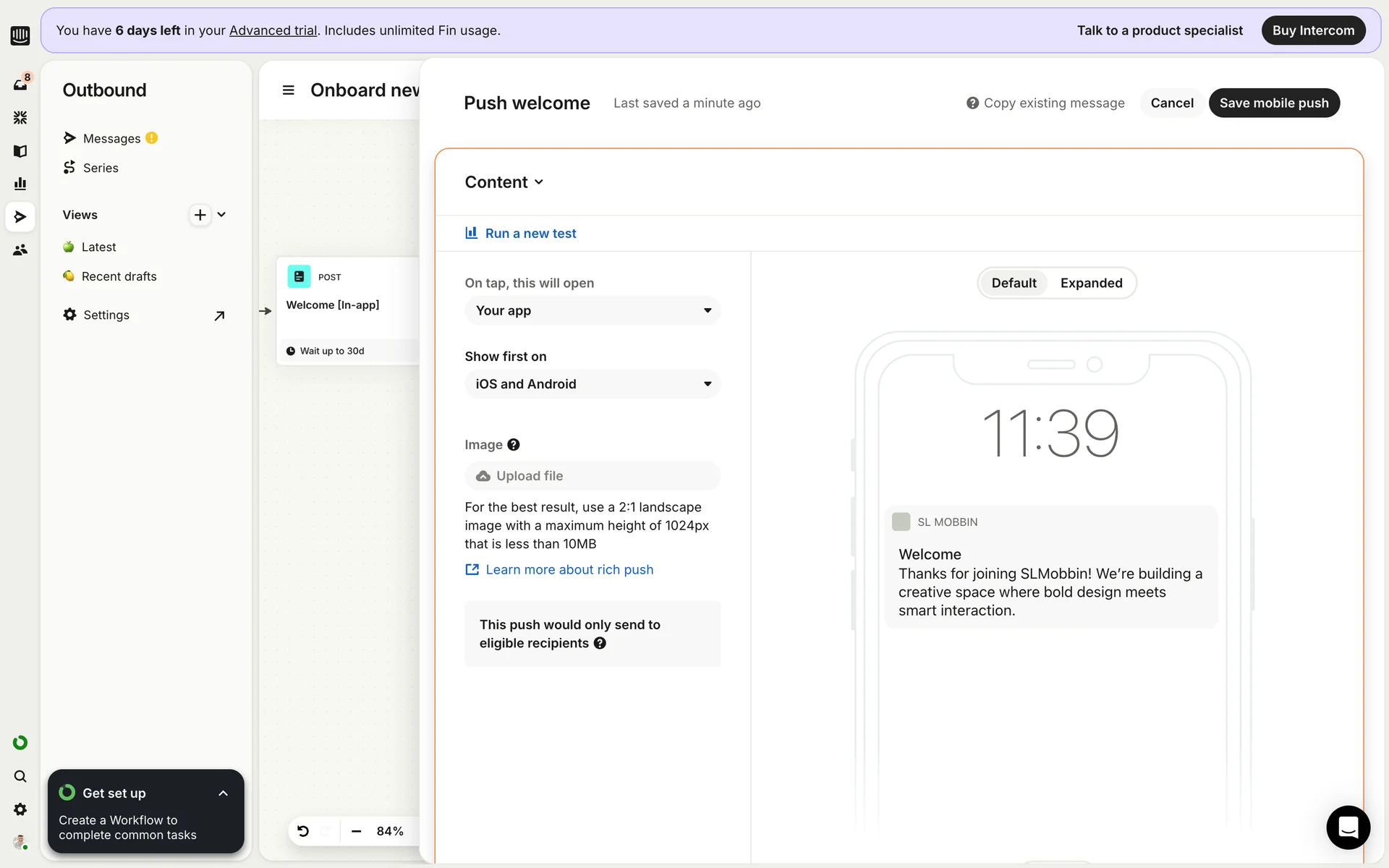
Task: Open the 'iOS and Android' dropdown
Action: (592, 384)
